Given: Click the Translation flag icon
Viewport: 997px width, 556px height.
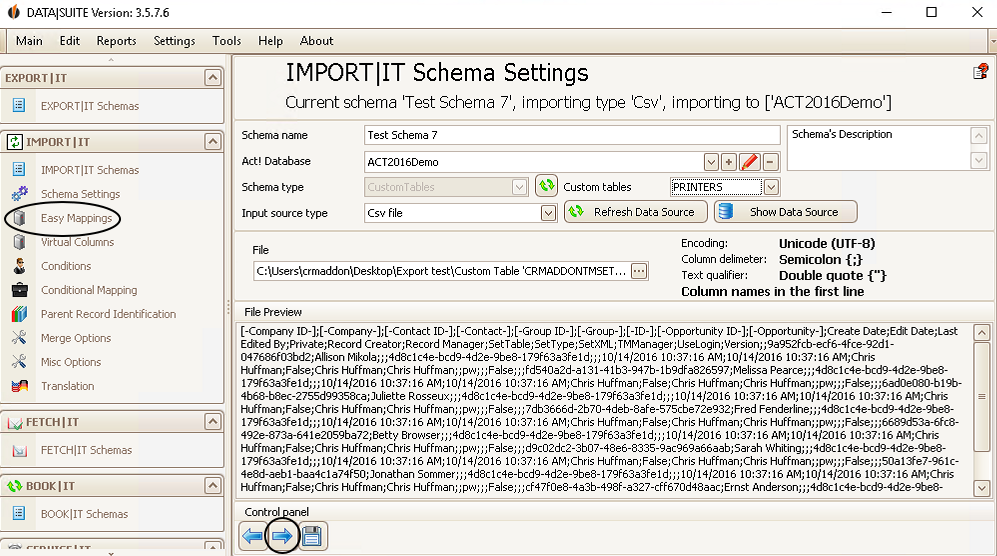Looking at the screenshot, I should point(20,386).
